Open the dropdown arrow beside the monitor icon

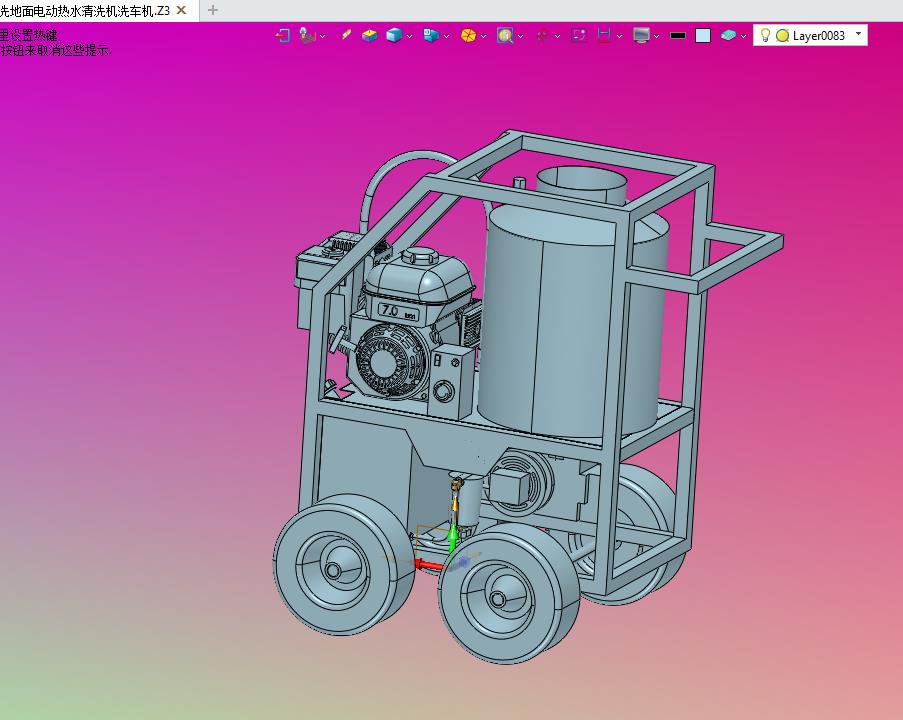(657, 36)
